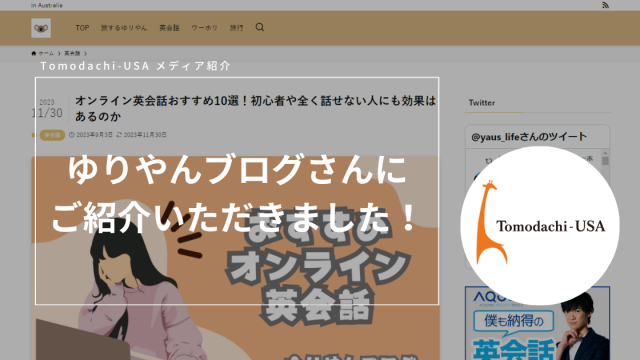
Task: Open the 旅するゆりやん menu item
Action: (124, 28)
